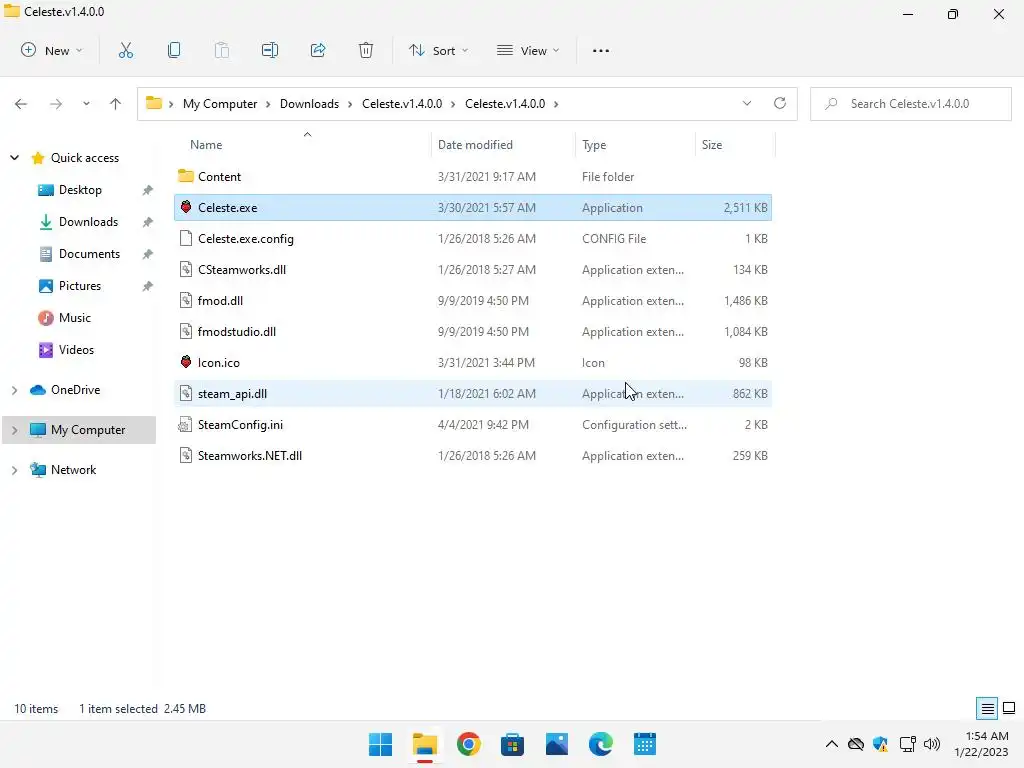Expand address bar history dropdown
1024x768 pixels.
[746, 103]
